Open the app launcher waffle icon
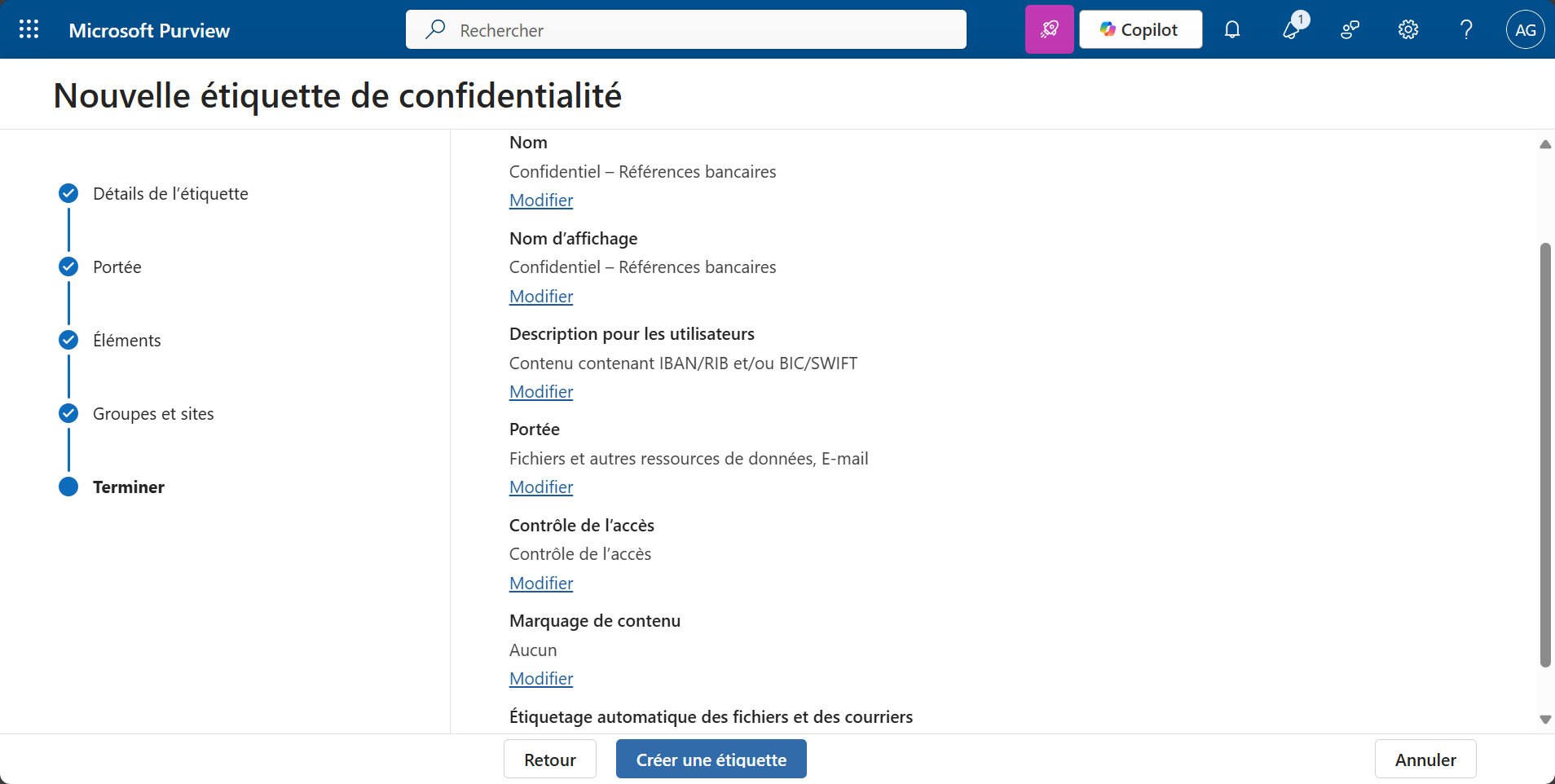 pos(29,30)
